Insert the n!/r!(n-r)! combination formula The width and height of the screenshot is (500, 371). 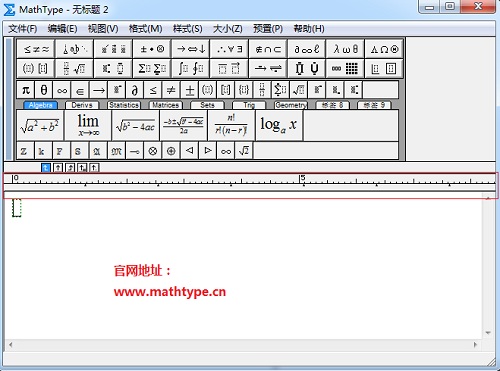(x=231, y=125)
